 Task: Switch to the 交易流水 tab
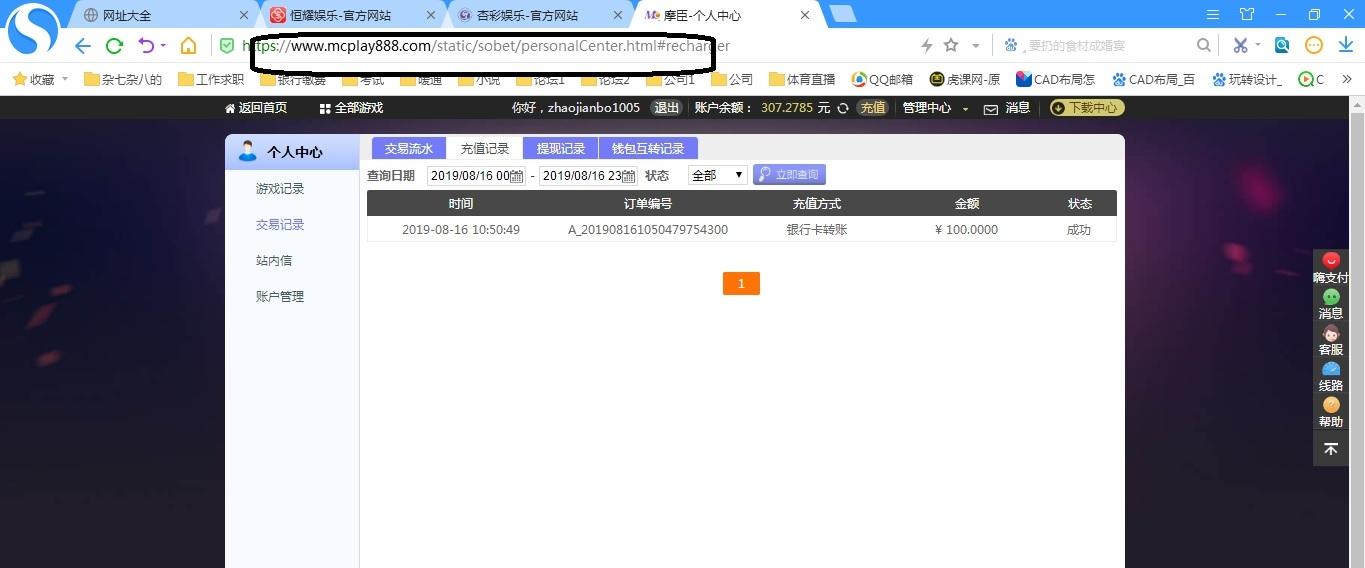[409, 148]
